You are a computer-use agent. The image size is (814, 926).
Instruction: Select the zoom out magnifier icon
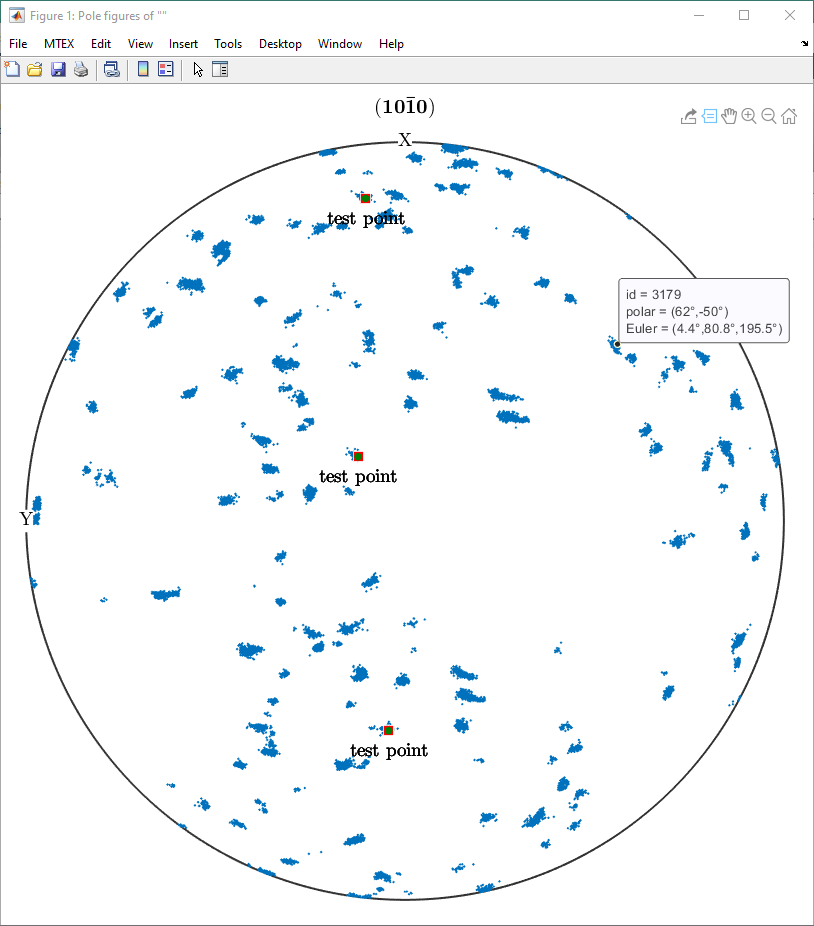(768, 116)
